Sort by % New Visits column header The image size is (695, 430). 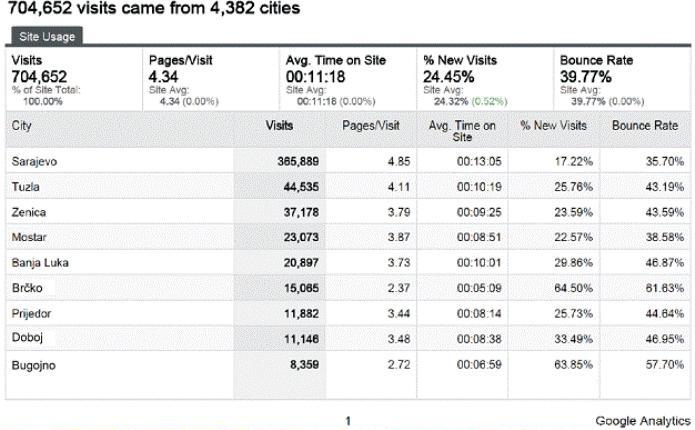coord(553,126)
